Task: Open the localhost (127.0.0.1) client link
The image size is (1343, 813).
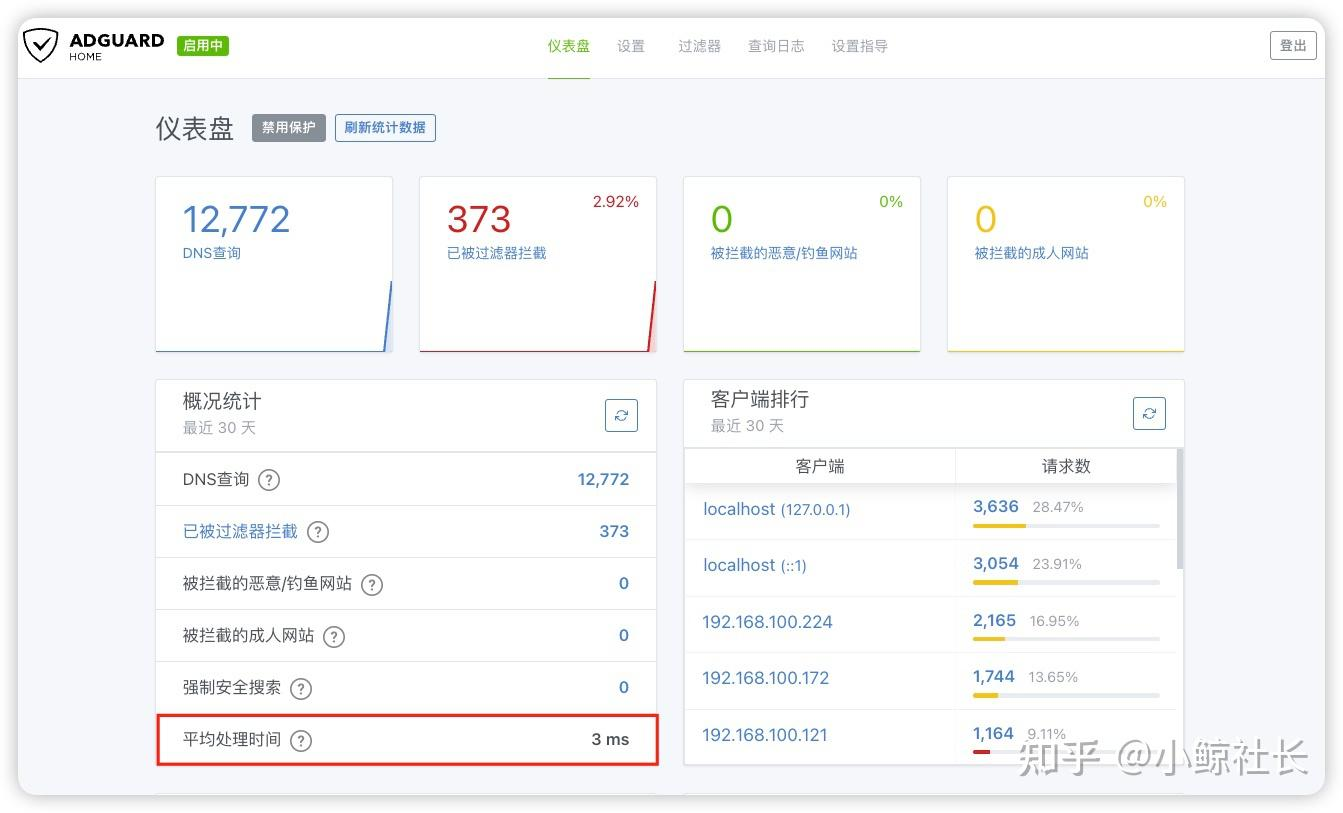Action: 776,509
